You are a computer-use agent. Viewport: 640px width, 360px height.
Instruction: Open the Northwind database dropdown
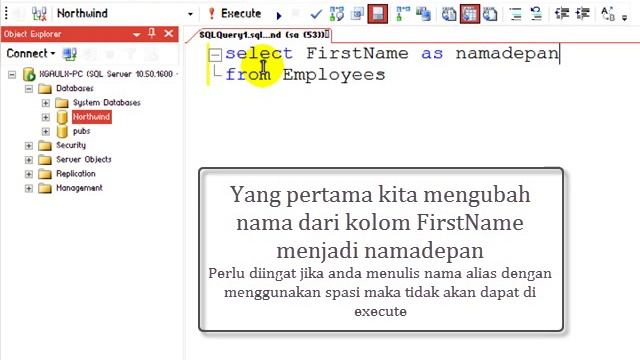tap(190, 14)
